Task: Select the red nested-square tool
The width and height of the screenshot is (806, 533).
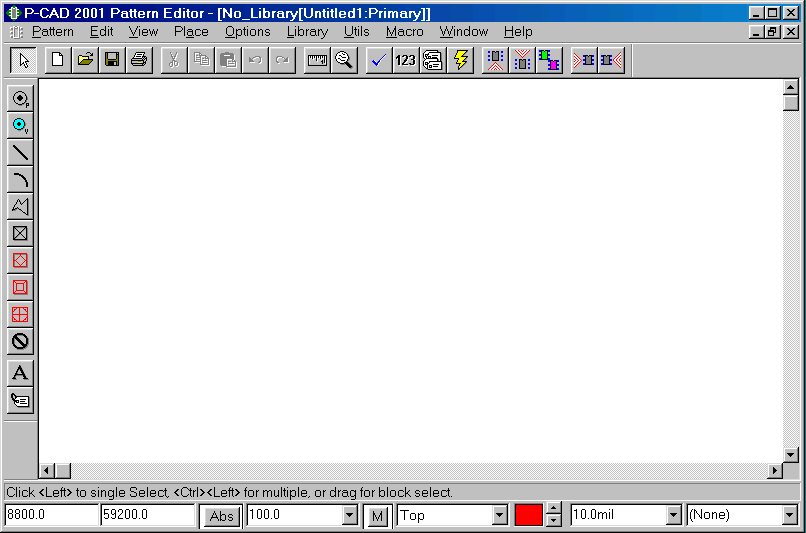Action: (x=20, y=287)
